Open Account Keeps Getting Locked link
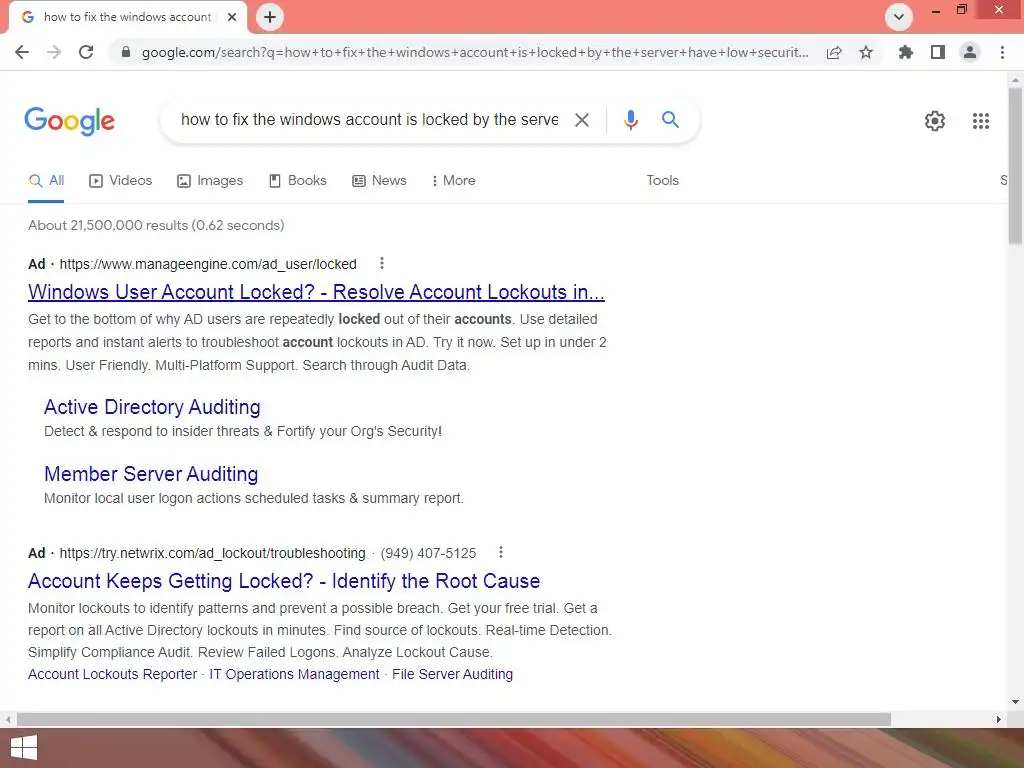 point(284,581)
